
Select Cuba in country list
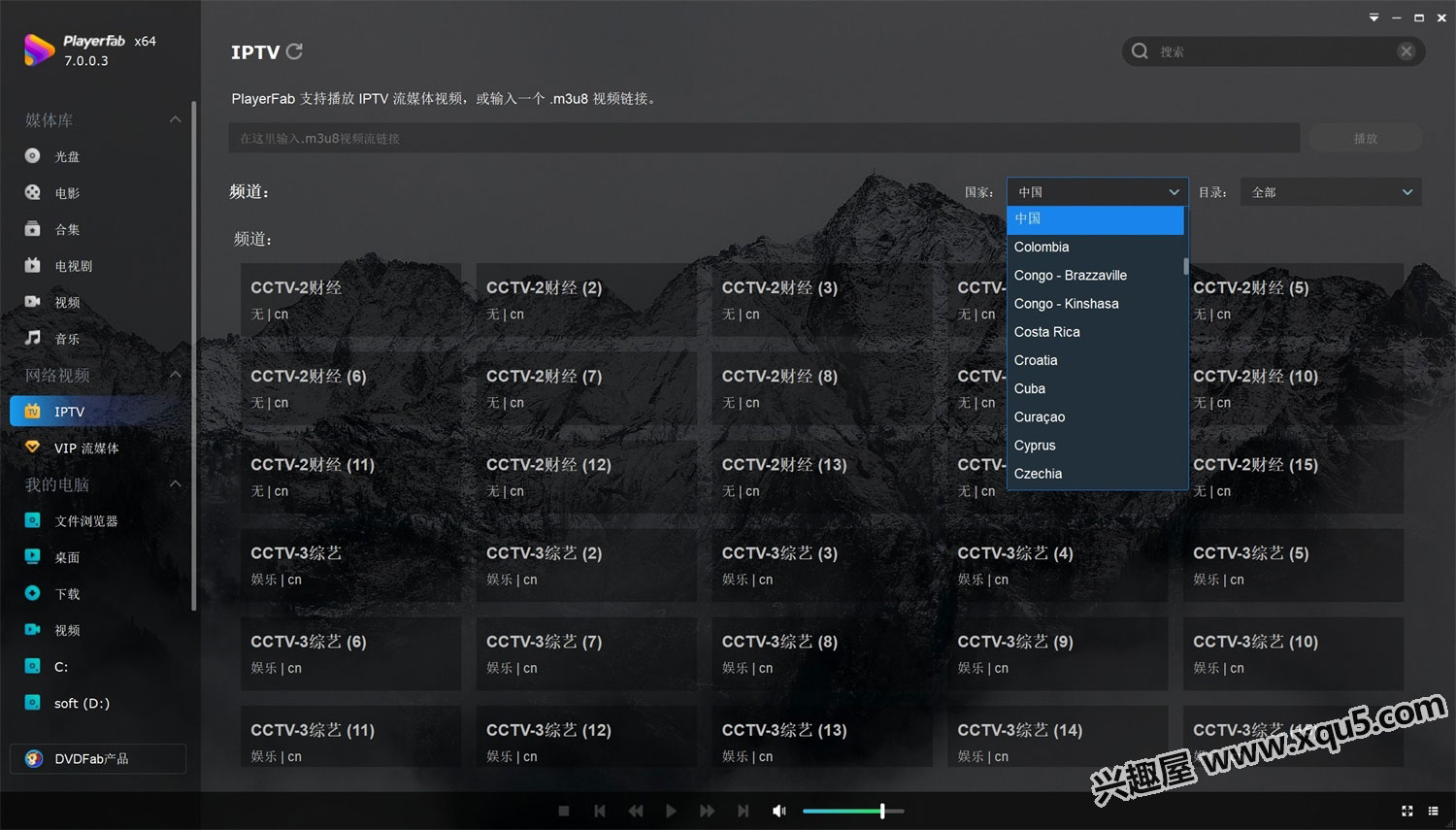1095,388
